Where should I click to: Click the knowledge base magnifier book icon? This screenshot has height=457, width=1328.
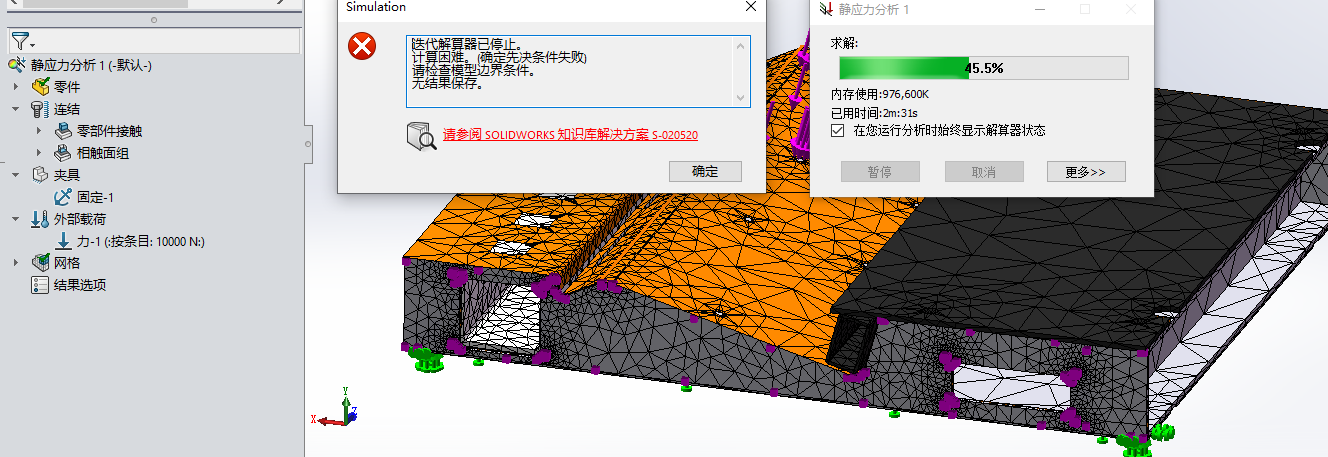(421, 136)
